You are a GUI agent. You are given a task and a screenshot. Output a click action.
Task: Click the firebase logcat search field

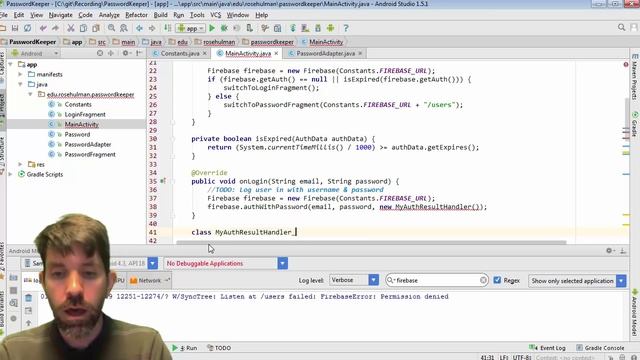436,280
